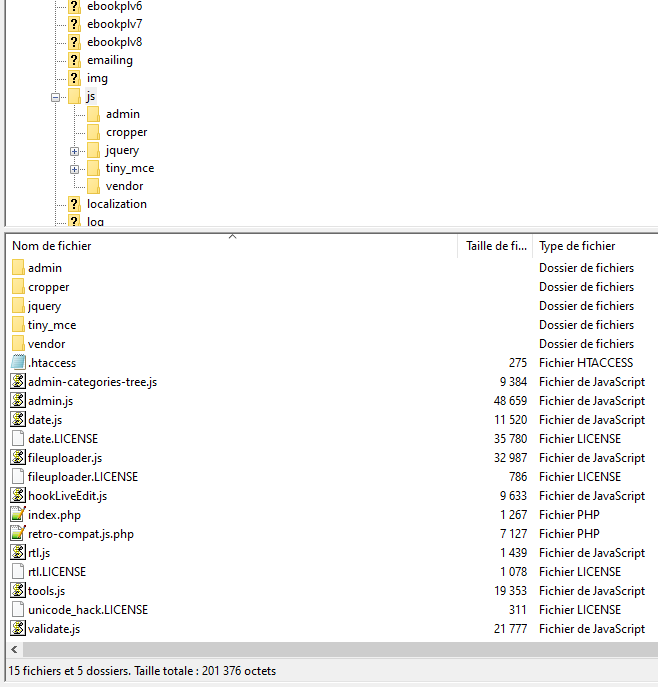658x687 pixels.
Task: Click the 35 780 size of date.LICENSE
Action: pyautogui.click(x=510, y=439)
